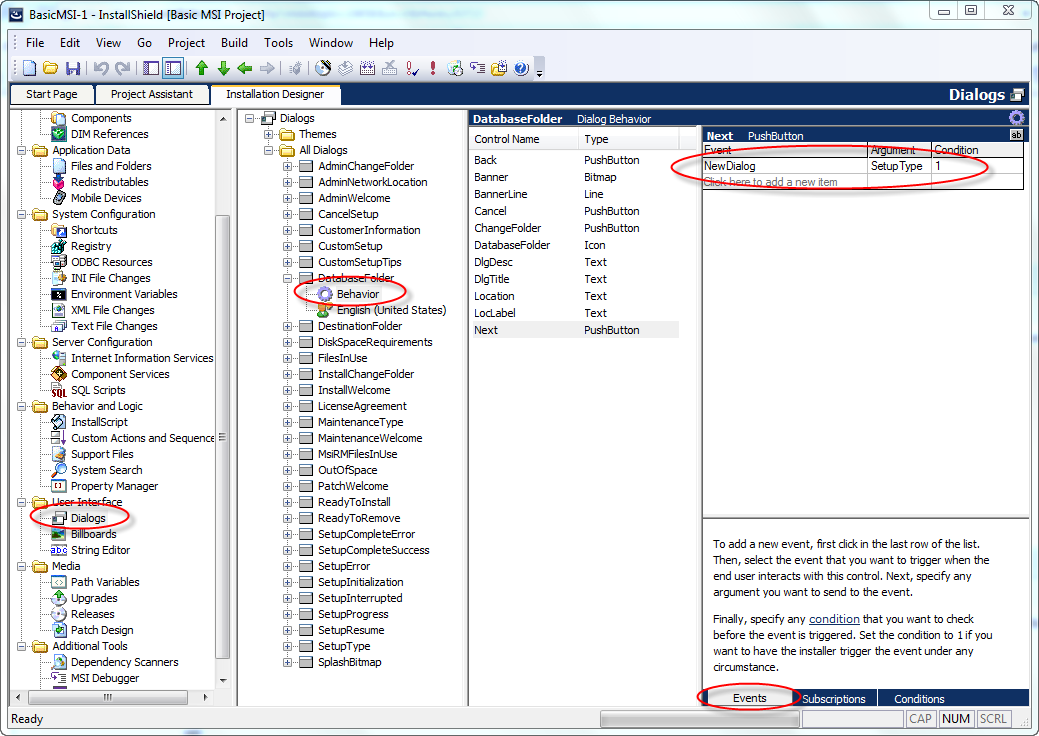Click the 'add a new item' row
The width and height of the screenshot is (1039, 736).
coord(771,182)
